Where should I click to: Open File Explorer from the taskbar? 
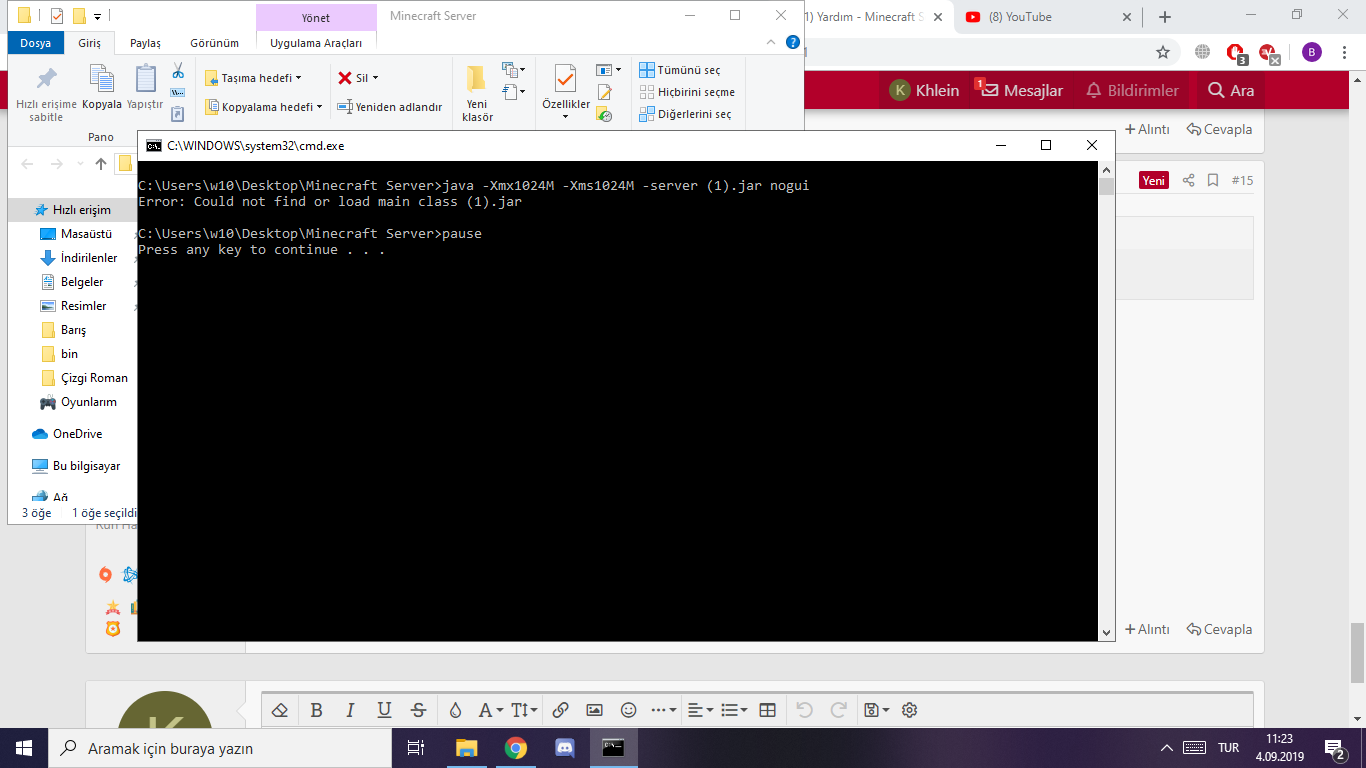point(466,748)
